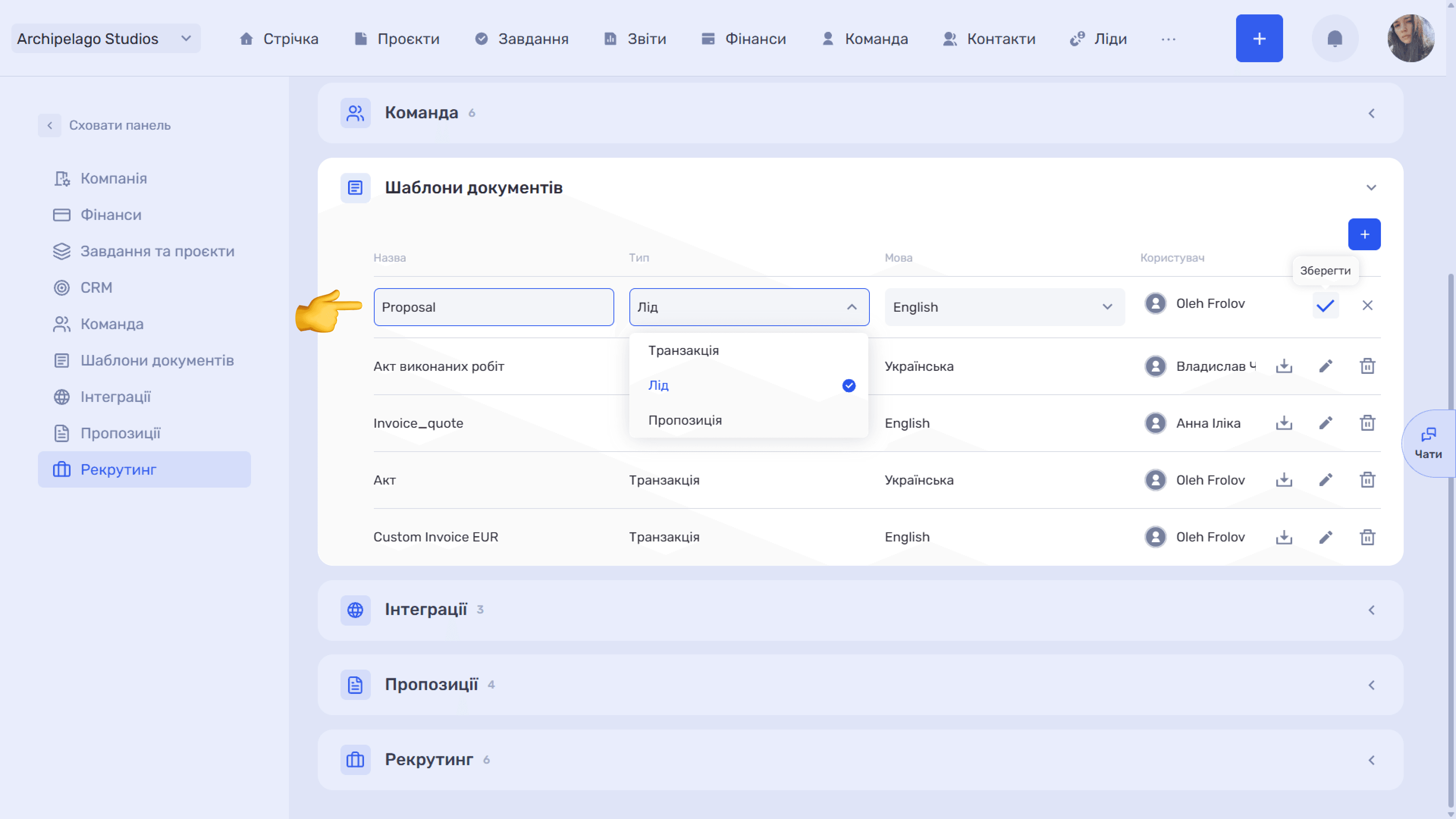Open notifications bell
This screenshot has height=819, width=1456.
point(1335,38)
